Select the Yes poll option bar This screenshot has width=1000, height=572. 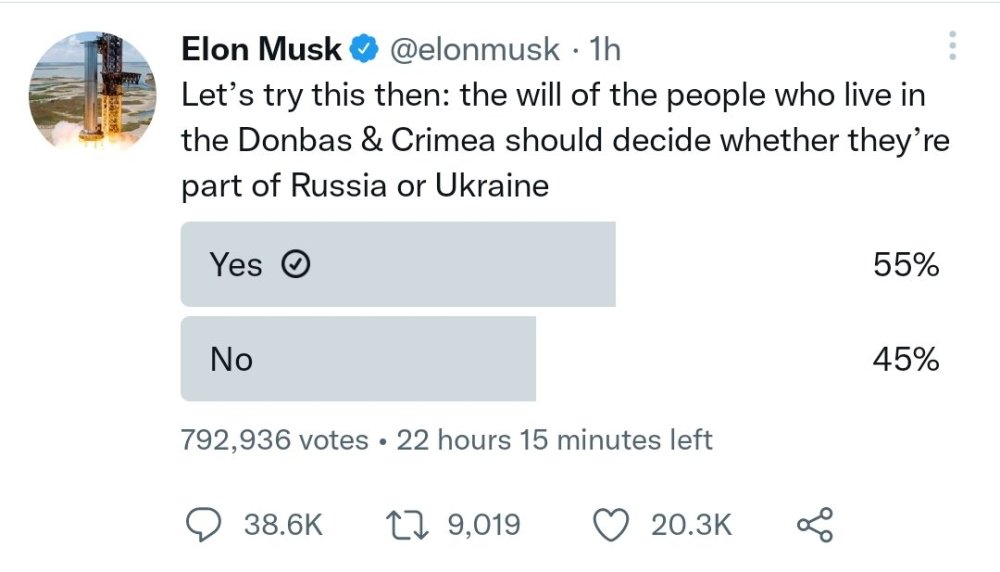(x=397, y=264)
